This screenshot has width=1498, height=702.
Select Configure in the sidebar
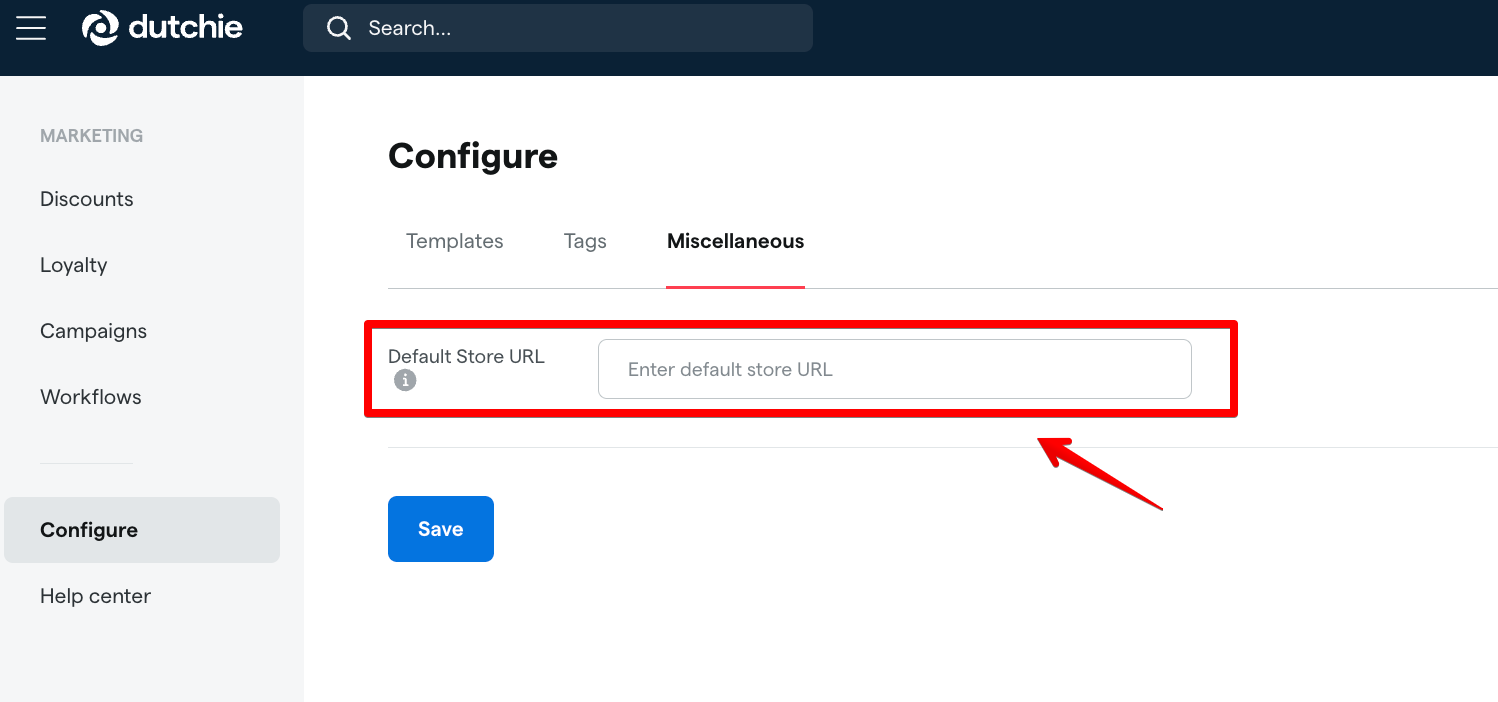[x=142, y=530]
